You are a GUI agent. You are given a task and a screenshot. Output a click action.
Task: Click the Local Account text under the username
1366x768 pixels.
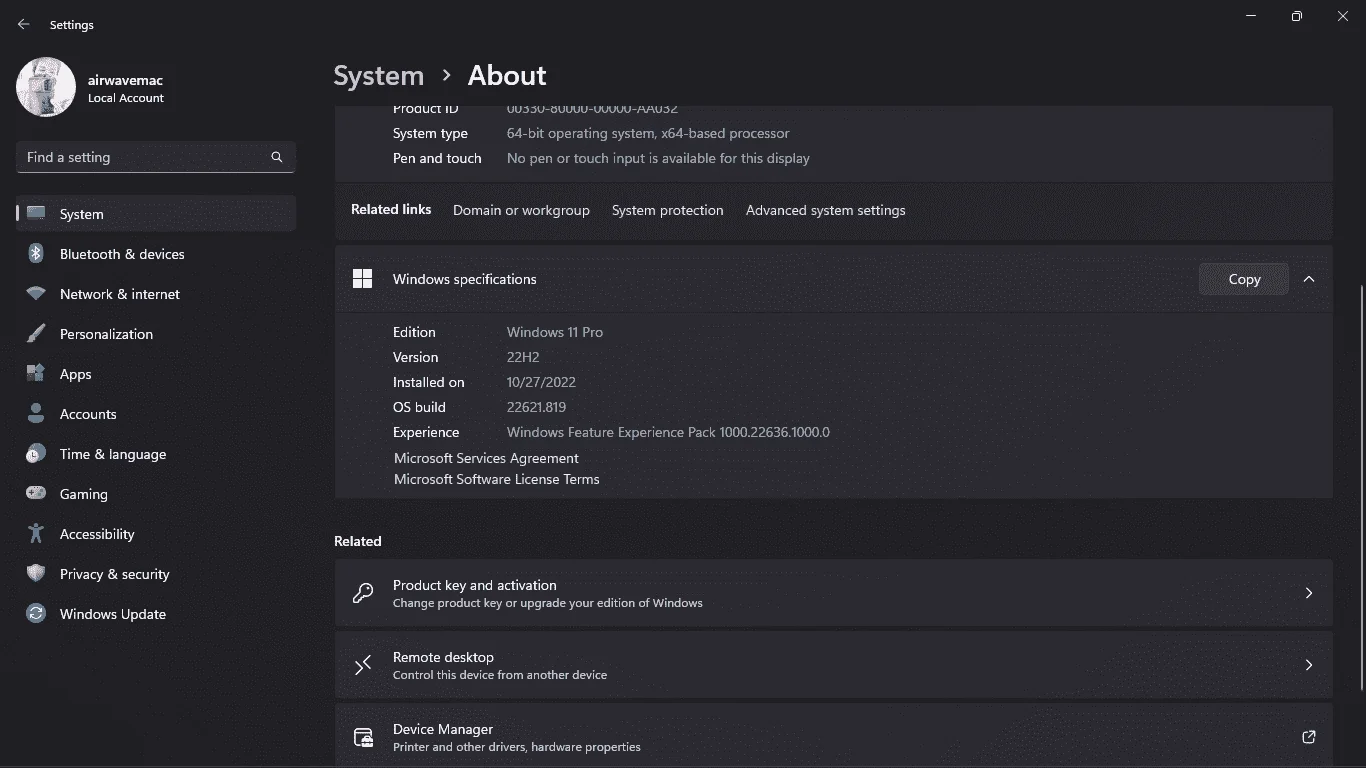tap(126, 98)
